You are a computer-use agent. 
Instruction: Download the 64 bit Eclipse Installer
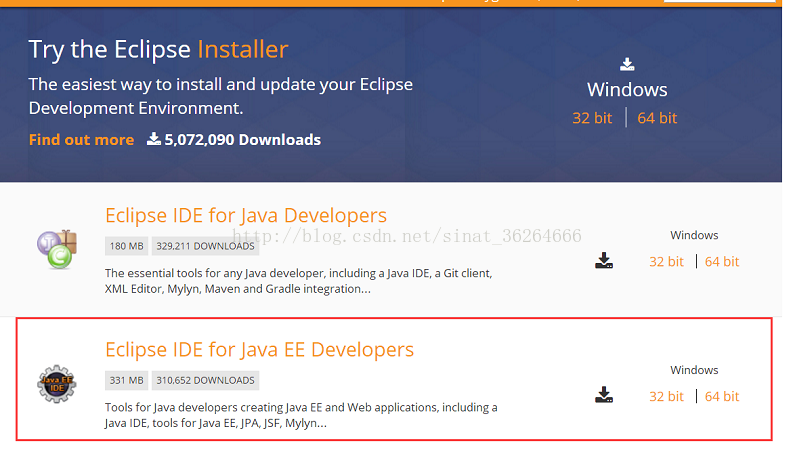[657, 118]
